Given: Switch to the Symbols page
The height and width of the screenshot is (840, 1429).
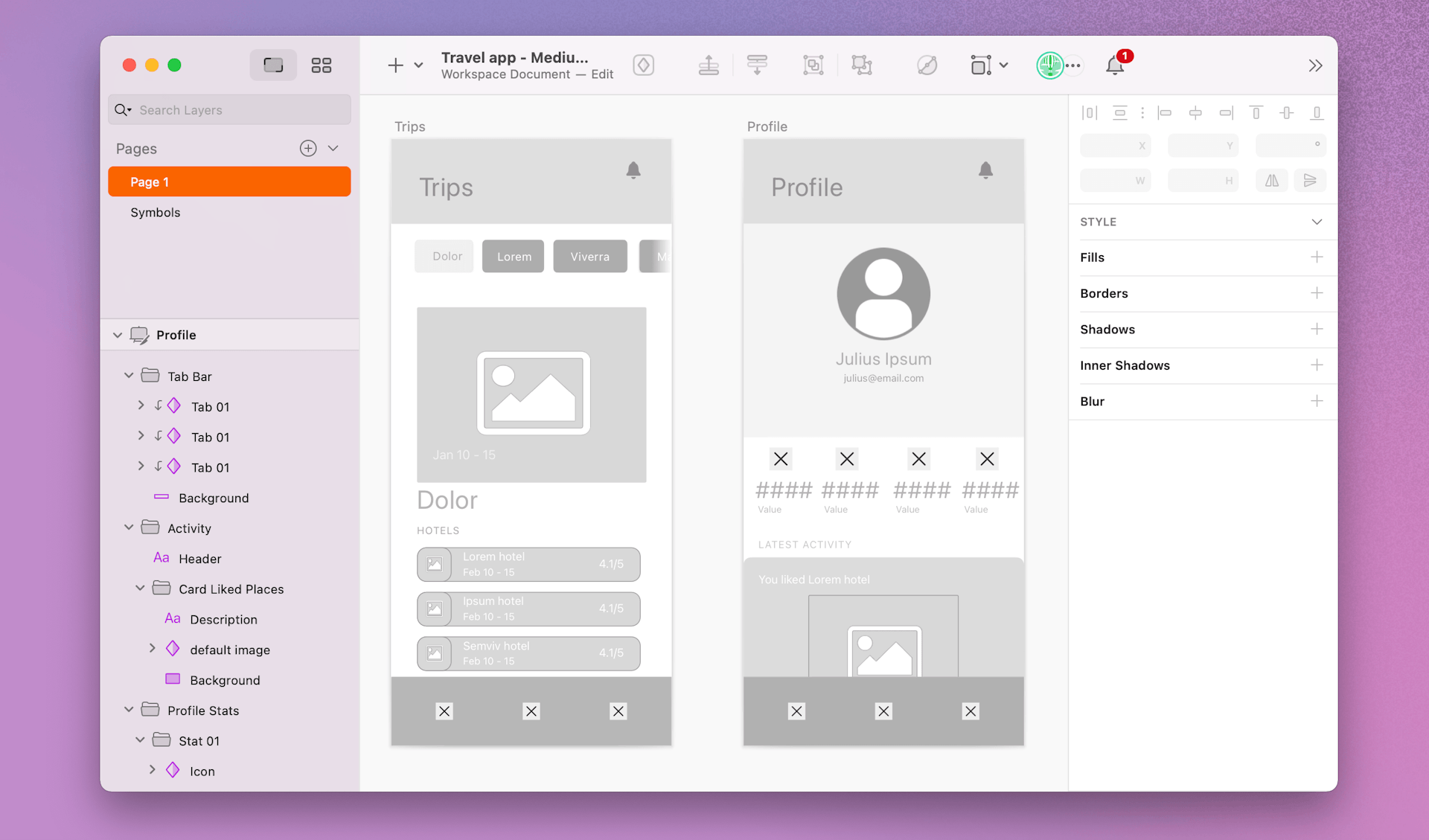Looking at the screenshot, I should click(155, 212).
